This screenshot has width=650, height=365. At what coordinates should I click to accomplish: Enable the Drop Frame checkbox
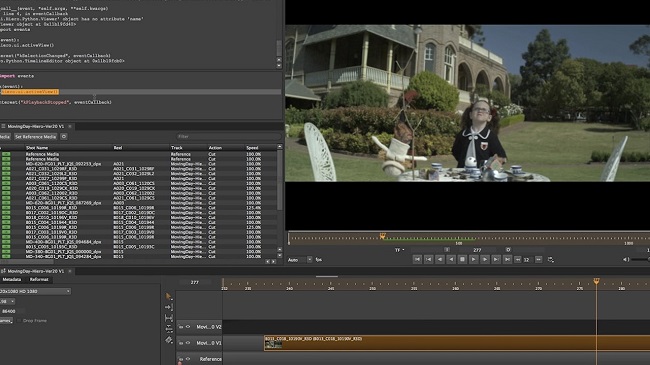click(19, 321)
